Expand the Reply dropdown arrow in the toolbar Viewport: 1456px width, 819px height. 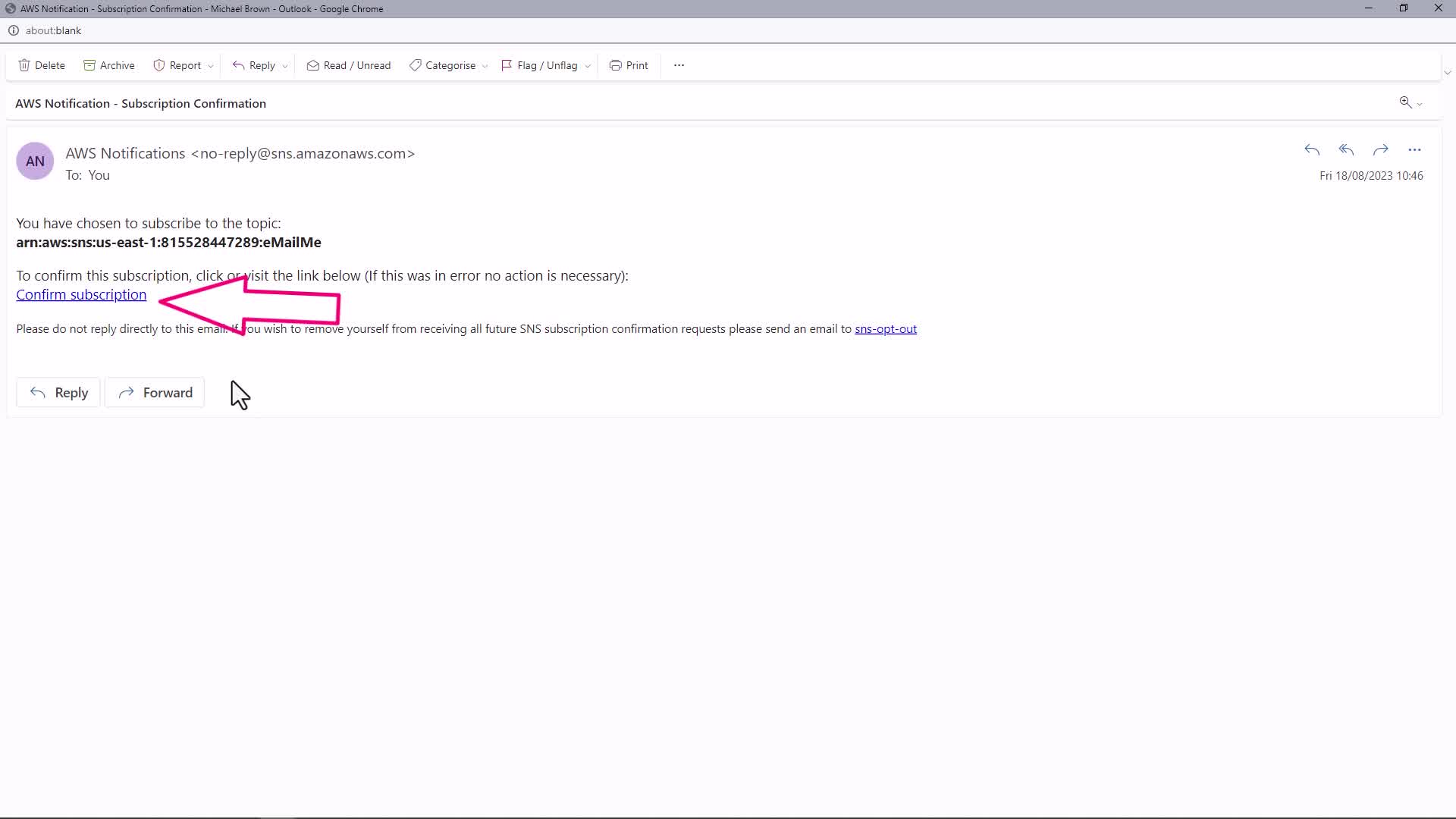(285, 66)
